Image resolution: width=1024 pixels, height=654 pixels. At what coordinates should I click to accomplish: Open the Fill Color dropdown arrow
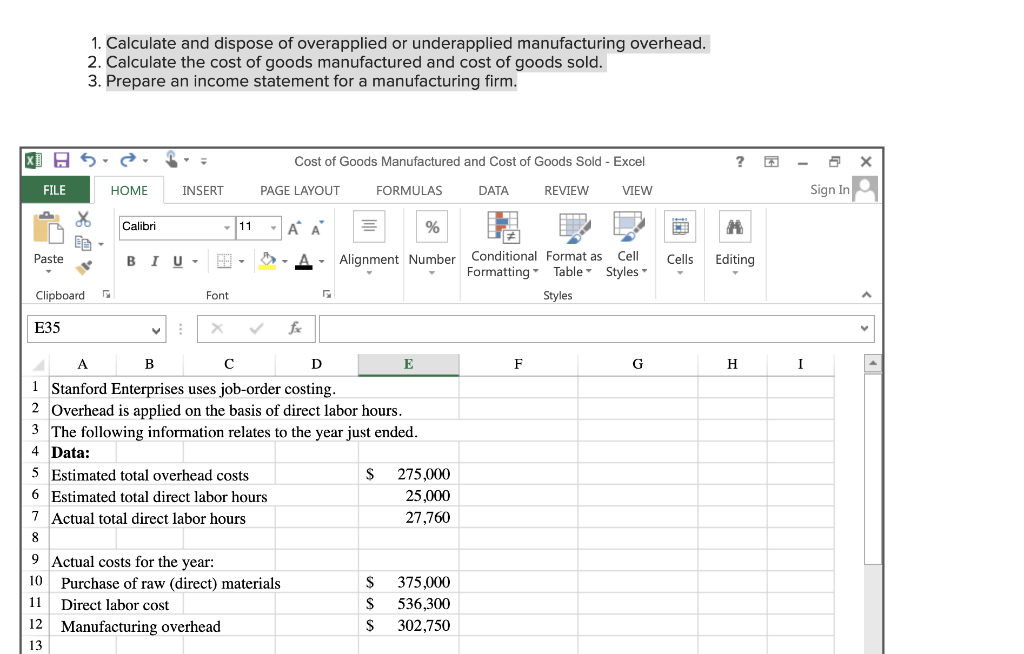(x=286, y=260)
